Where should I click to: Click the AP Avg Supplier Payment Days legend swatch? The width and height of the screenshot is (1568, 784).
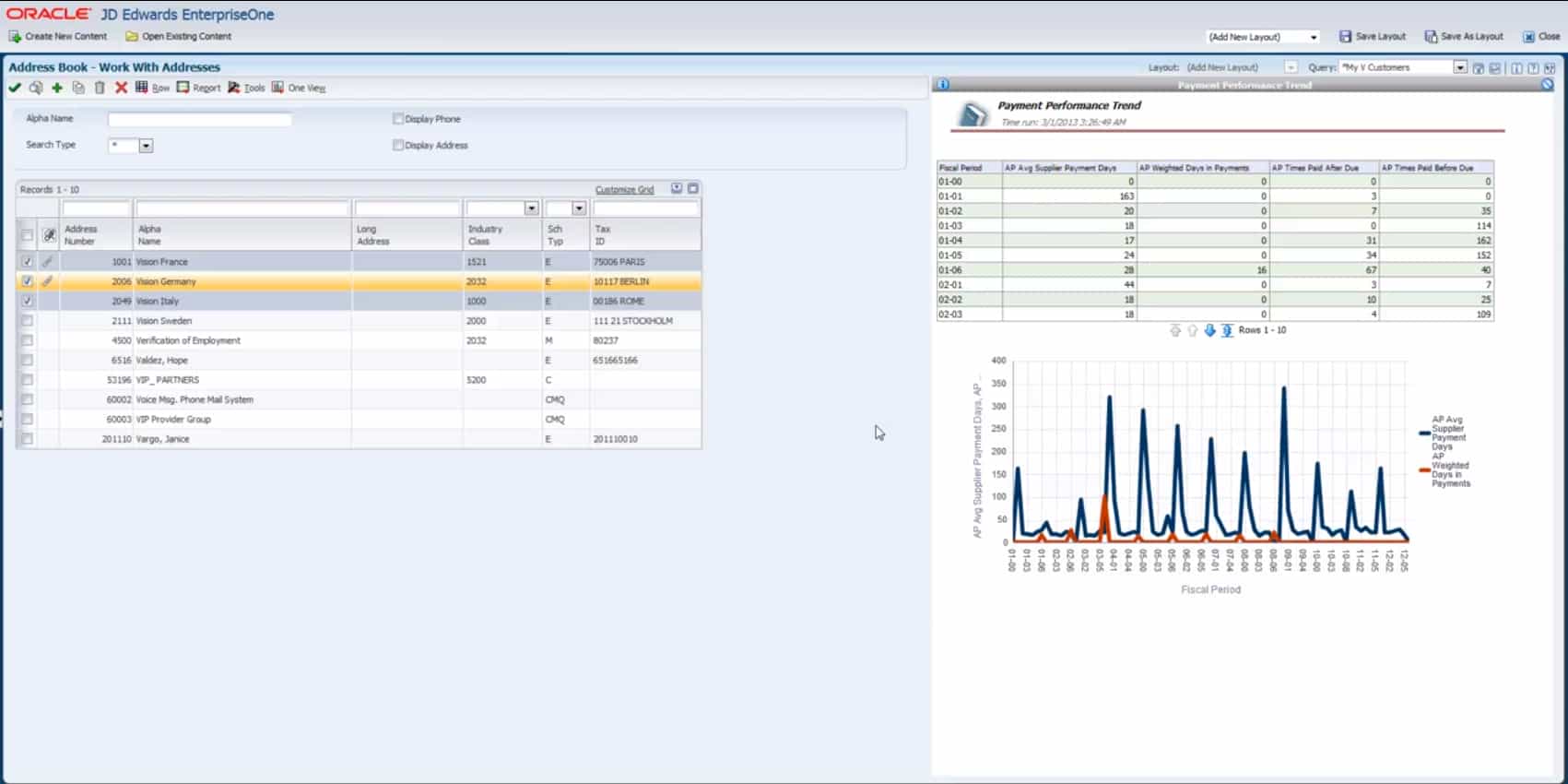tap(1424, 433)
